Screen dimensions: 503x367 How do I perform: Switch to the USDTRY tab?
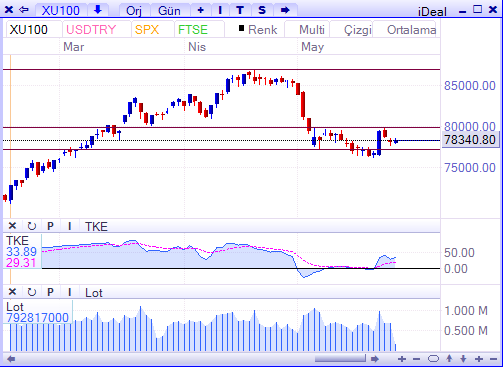point(91,30)
